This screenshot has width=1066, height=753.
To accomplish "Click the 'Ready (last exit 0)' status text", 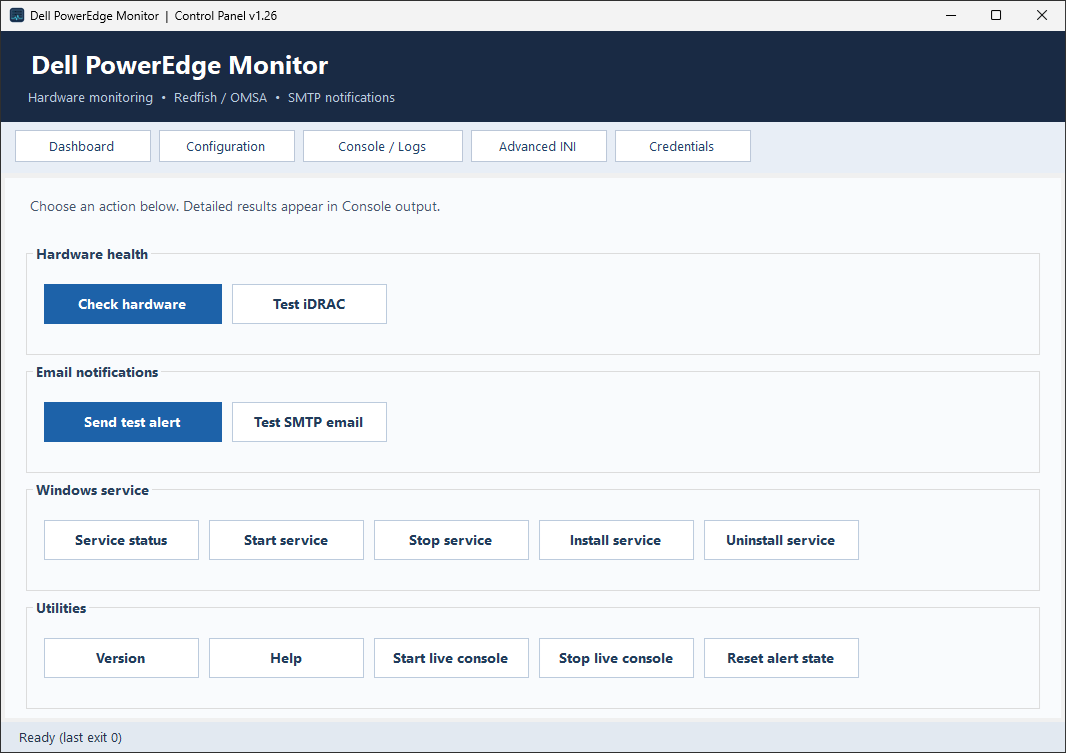I will coord(71,737).
